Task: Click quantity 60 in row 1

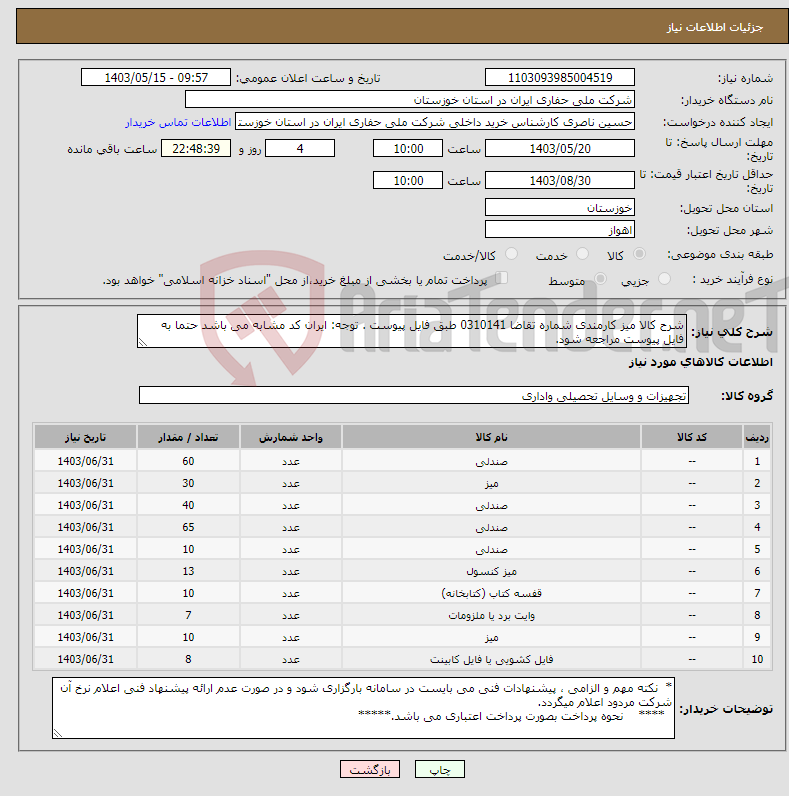Action: click(x=188, y=461)
